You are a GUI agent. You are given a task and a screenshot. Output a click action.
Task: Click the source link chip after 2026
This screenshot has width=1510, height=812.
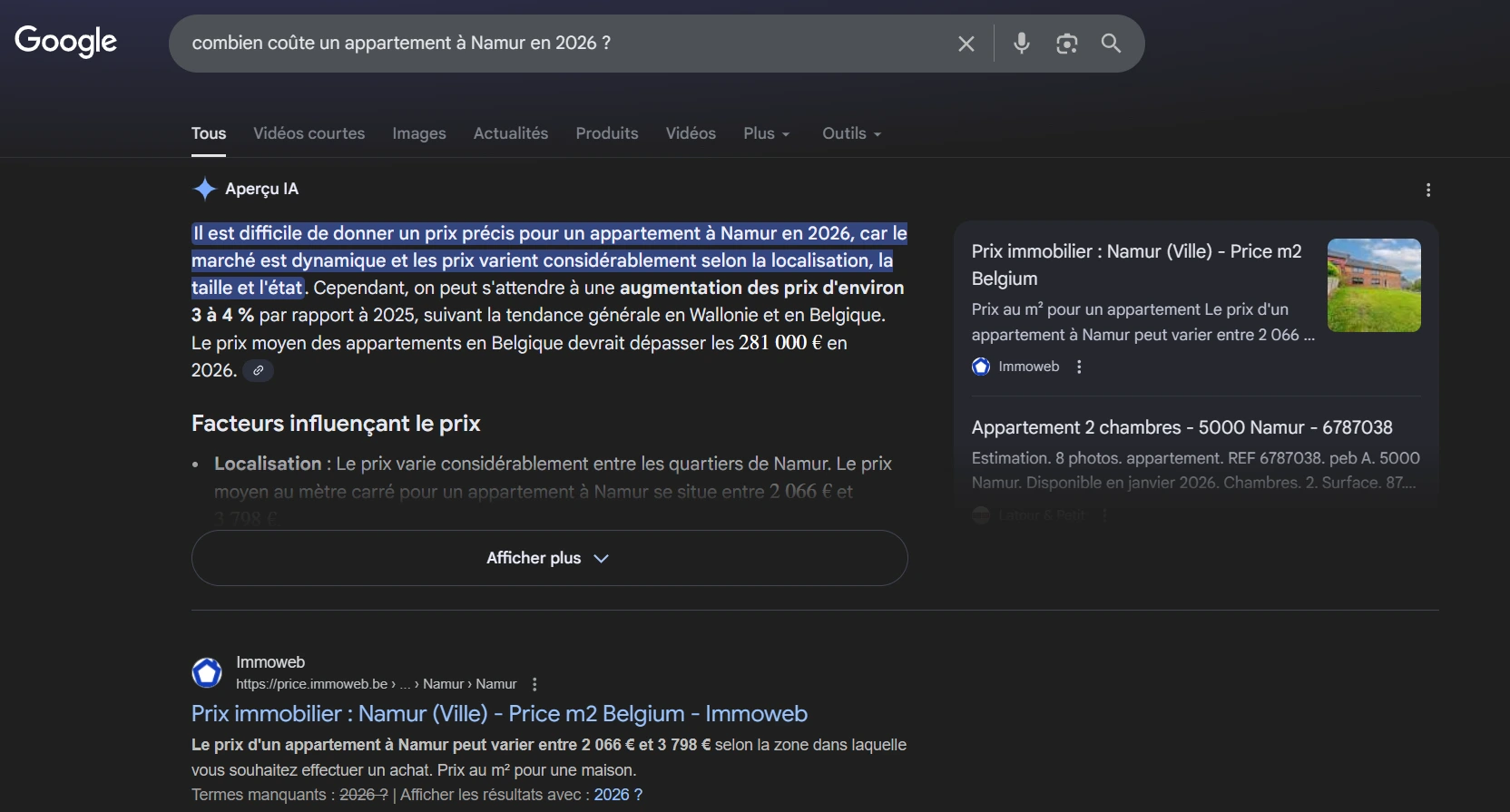tap(259, 370)
